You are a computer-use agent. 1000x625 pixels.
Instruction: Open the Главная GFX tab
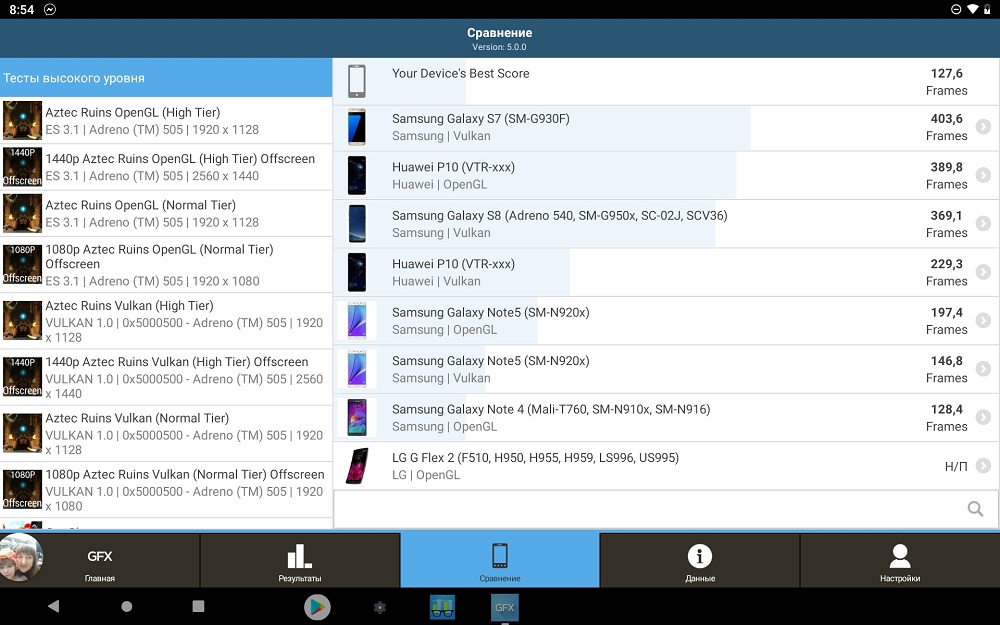[100, 561]
